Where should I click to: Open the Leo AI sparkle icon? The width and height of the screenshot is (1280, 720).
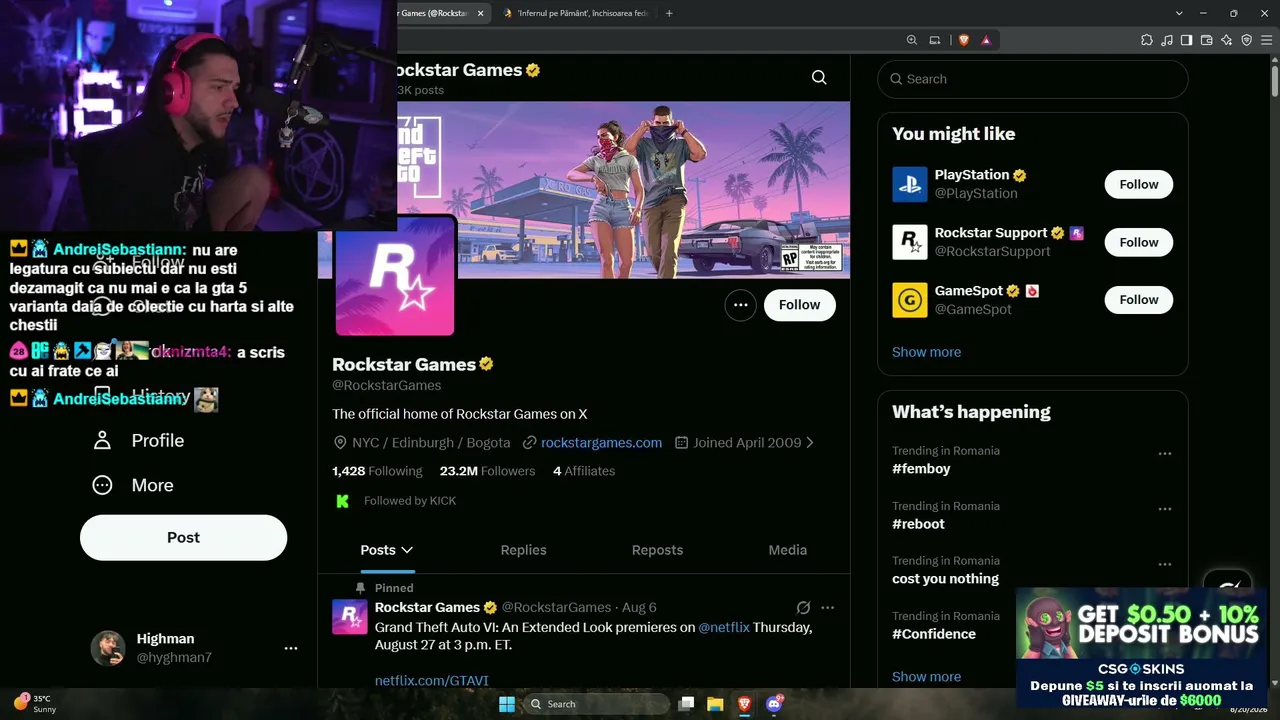[x=1227, y=40]
